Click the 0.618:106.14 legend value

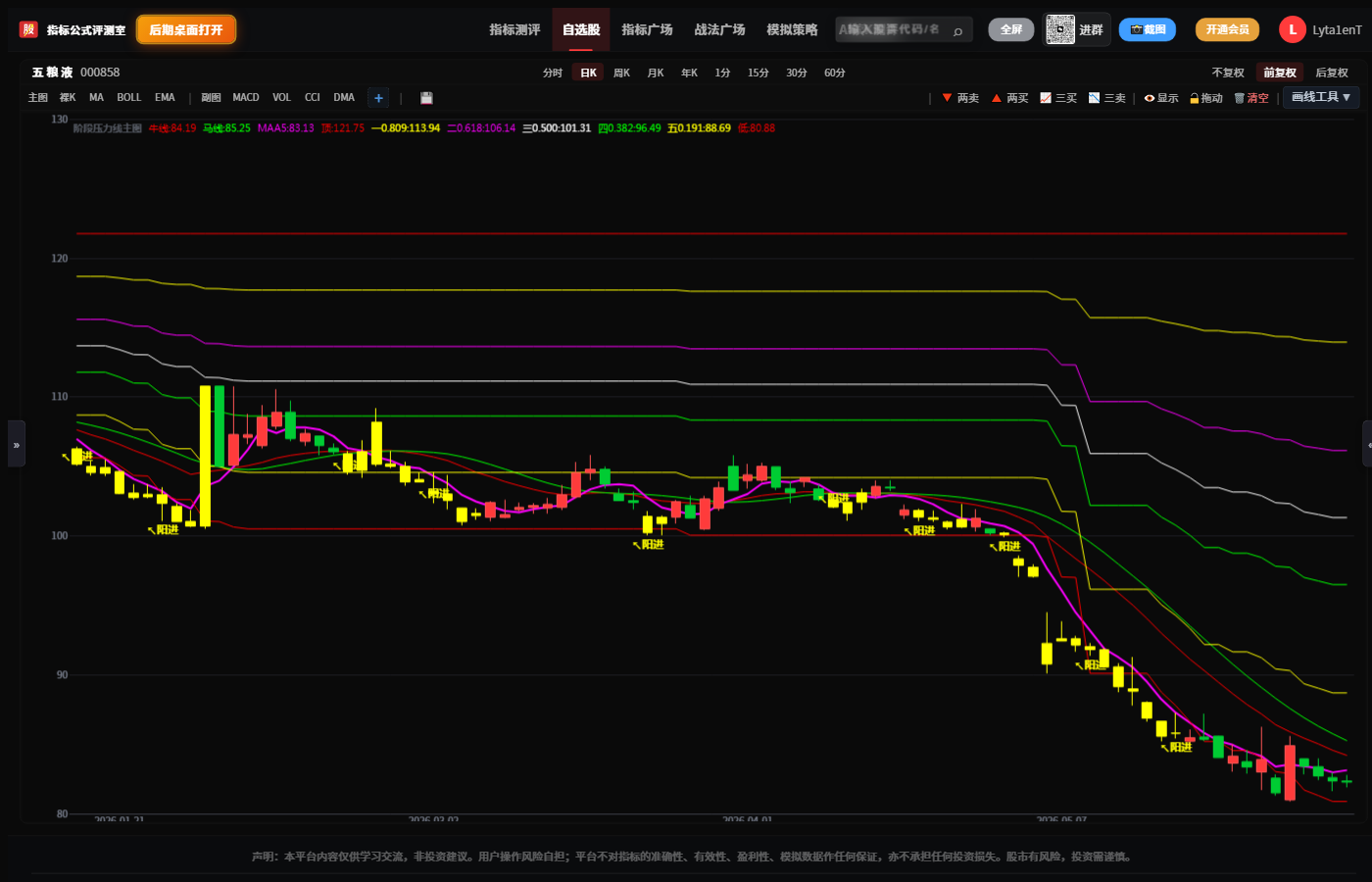tap(481, 128)
